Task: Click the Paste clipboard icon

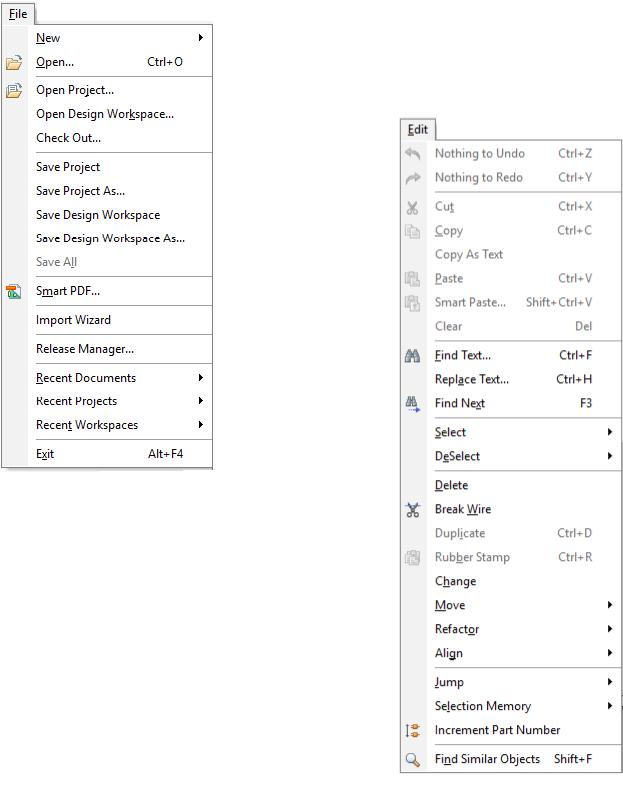Action: [413, 279]
